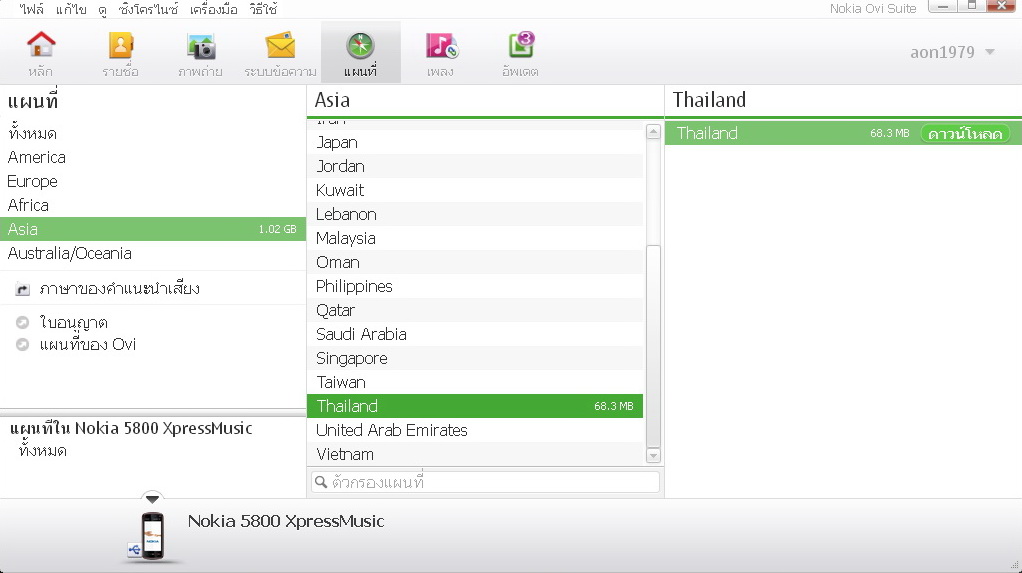
Task: Select the Asia region row
Action: point(153,229)
